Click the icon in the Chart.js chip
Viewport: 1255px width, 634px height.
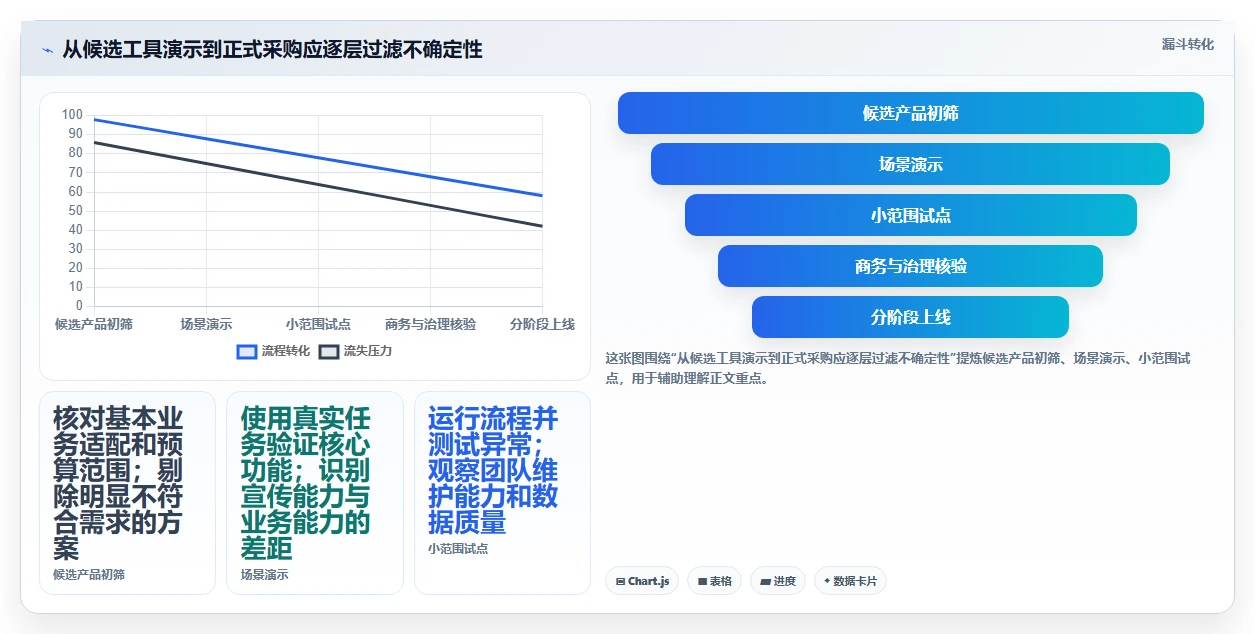(x=620, y=581)
